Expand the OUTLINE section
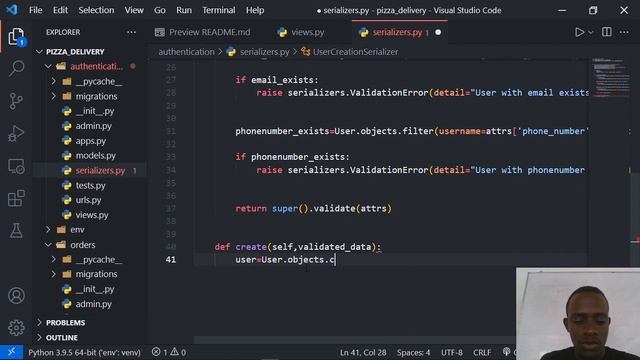This screenshot has width=640, height=360. (62, 338)
